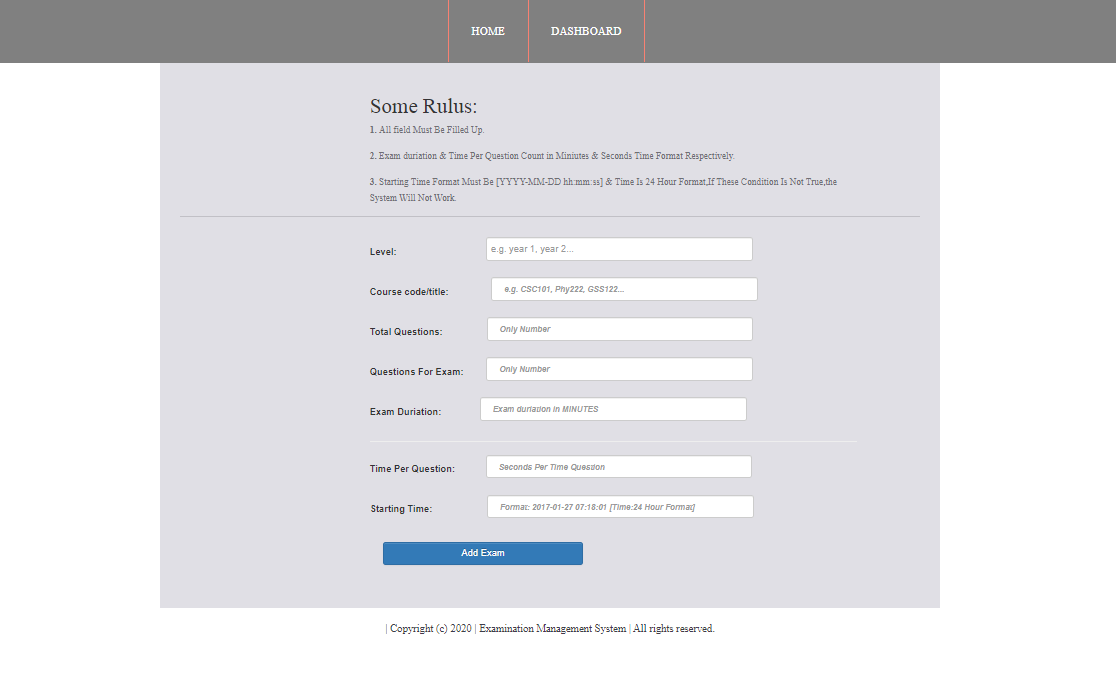Viewport: 1116px width, 675px height.
Task: Click the Examination Management System footer text
Action: click(552, 629)
